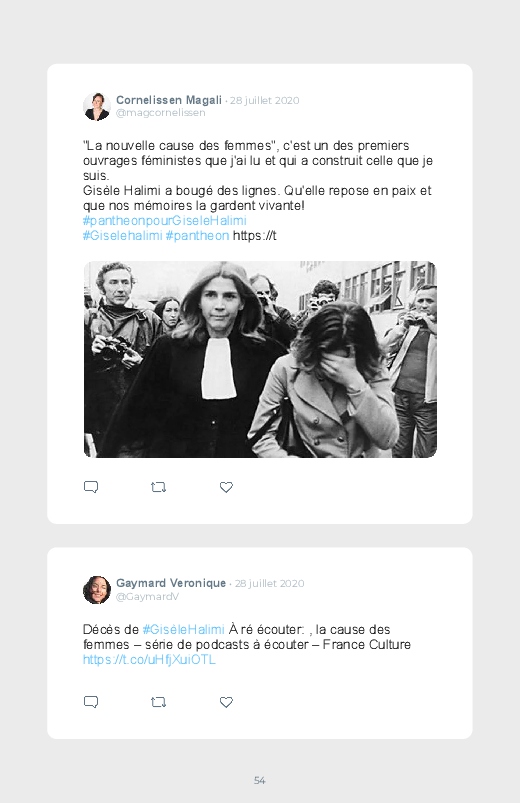Open the @magcornelissen handle
520x803 pixels.
coord(160,113)
